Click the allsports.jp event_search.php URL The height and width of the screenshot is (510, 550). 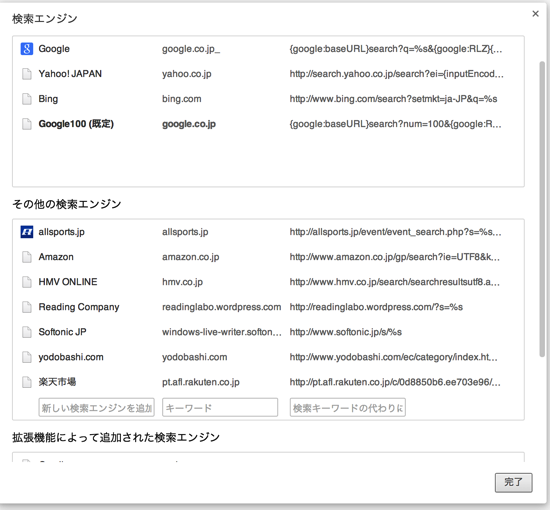pyautogui.click(x=396, y=232)
